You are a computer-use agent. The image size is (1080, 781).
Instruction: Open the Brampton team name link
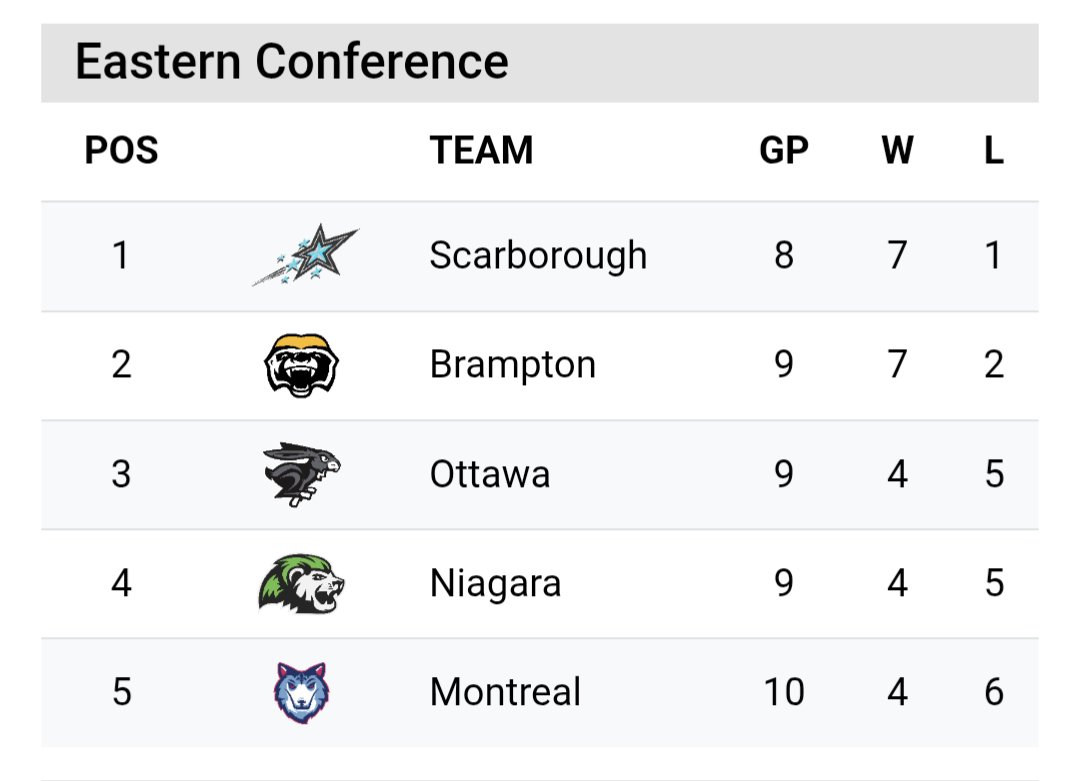pos(512,364)
